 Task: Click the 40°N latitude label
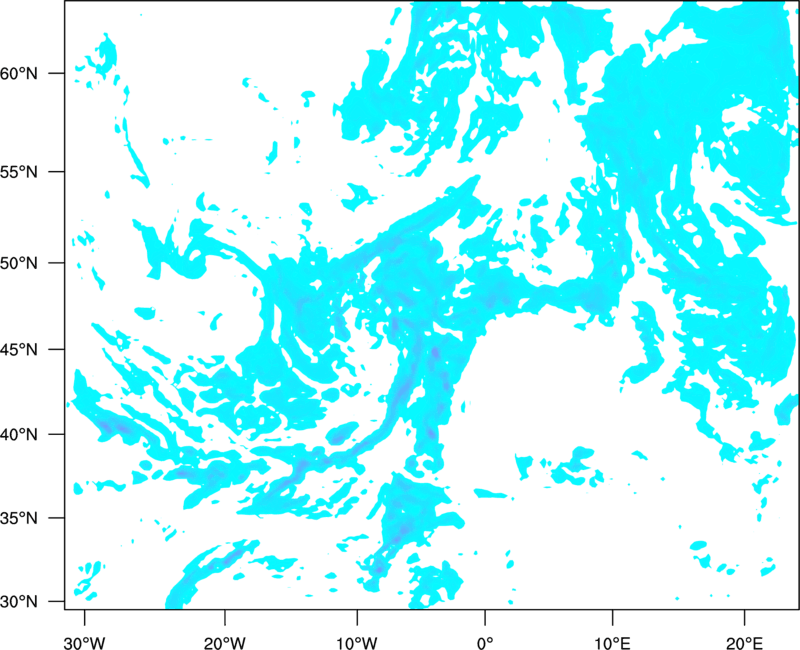19,435
